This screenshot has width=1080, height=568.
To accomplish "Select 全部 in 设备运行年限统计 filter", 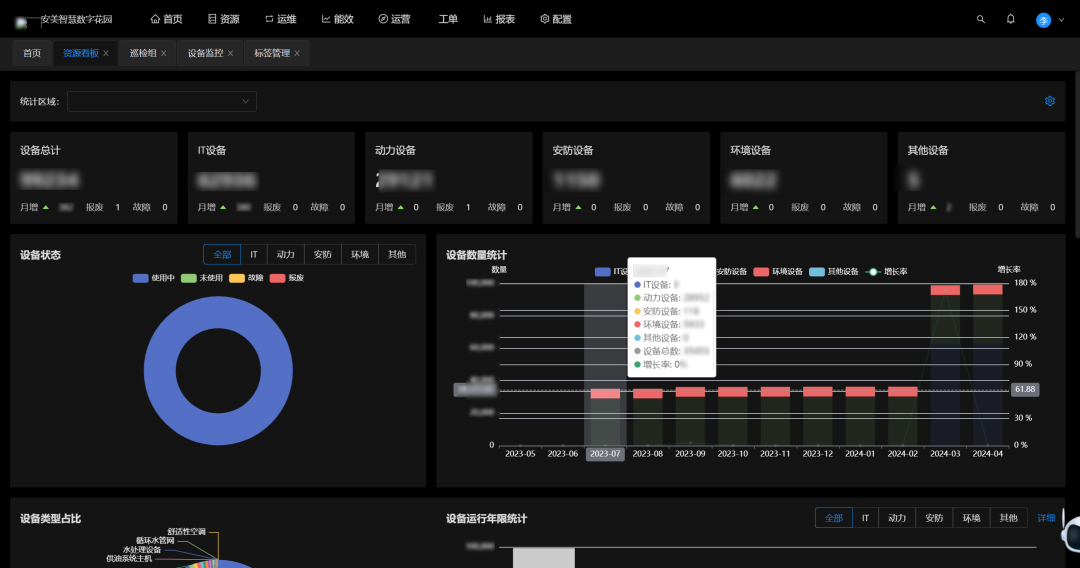I will tap(833, 518).
